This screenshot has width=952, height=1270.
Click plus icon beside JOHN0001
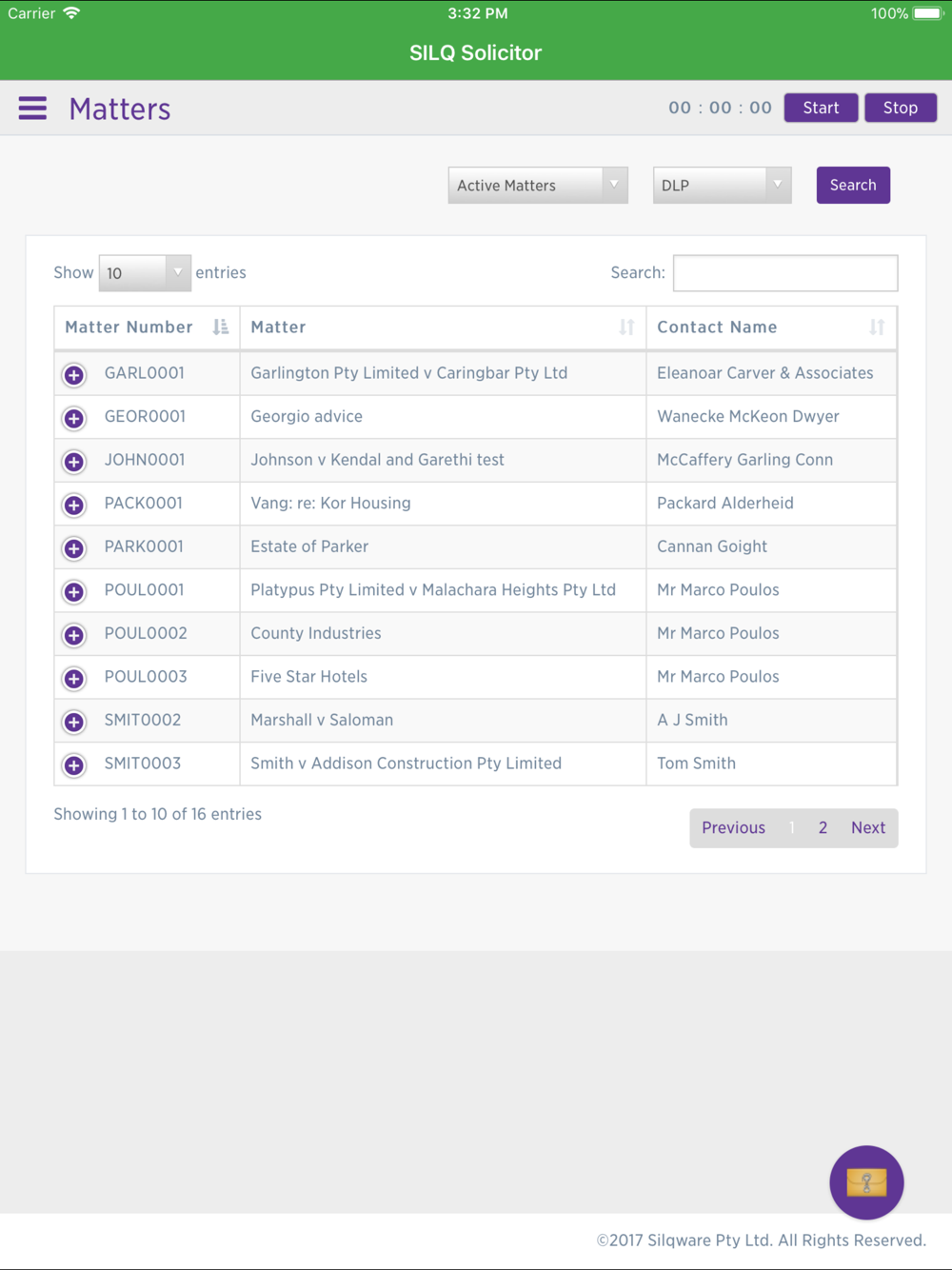[73, 462]
